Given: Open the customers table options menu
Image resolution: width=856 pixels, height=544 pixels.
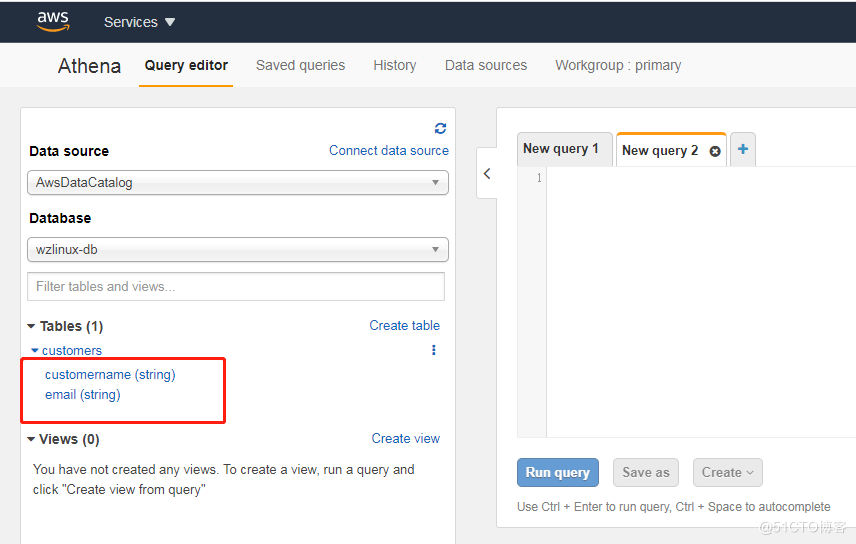Looking at the screenshot, I should click(x=434, y=350).
